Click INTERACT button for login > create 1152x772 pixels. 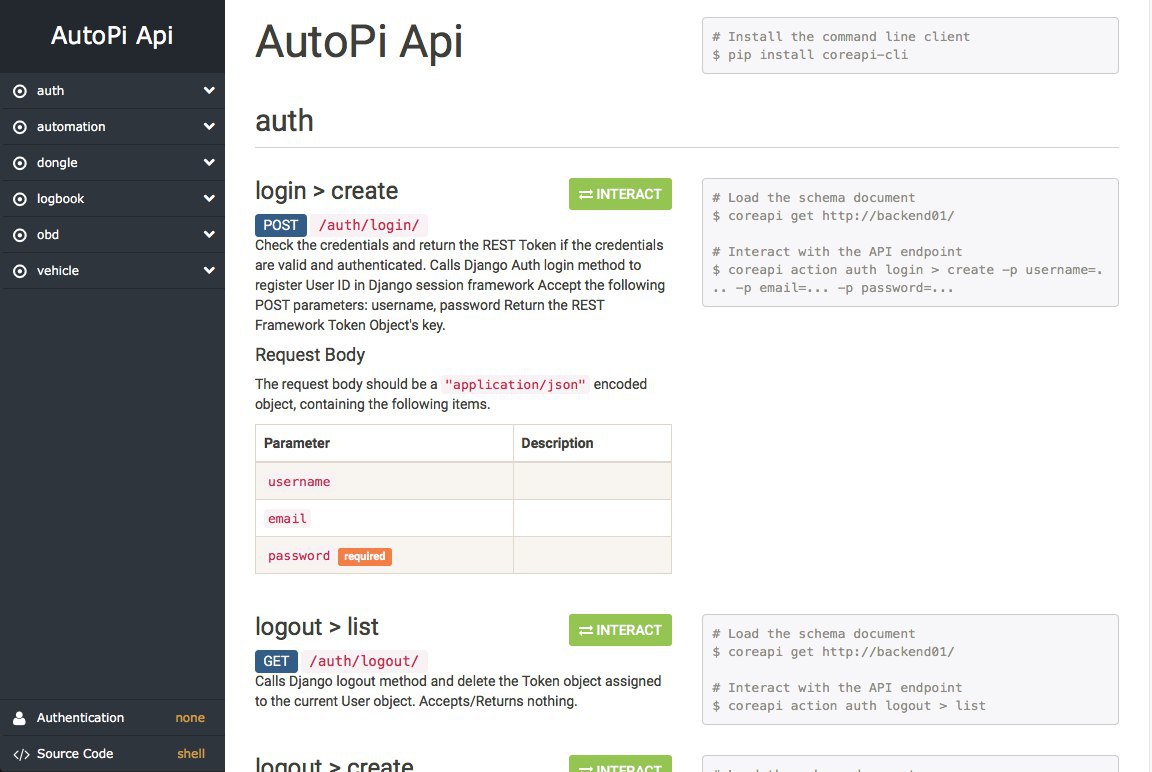620,194
